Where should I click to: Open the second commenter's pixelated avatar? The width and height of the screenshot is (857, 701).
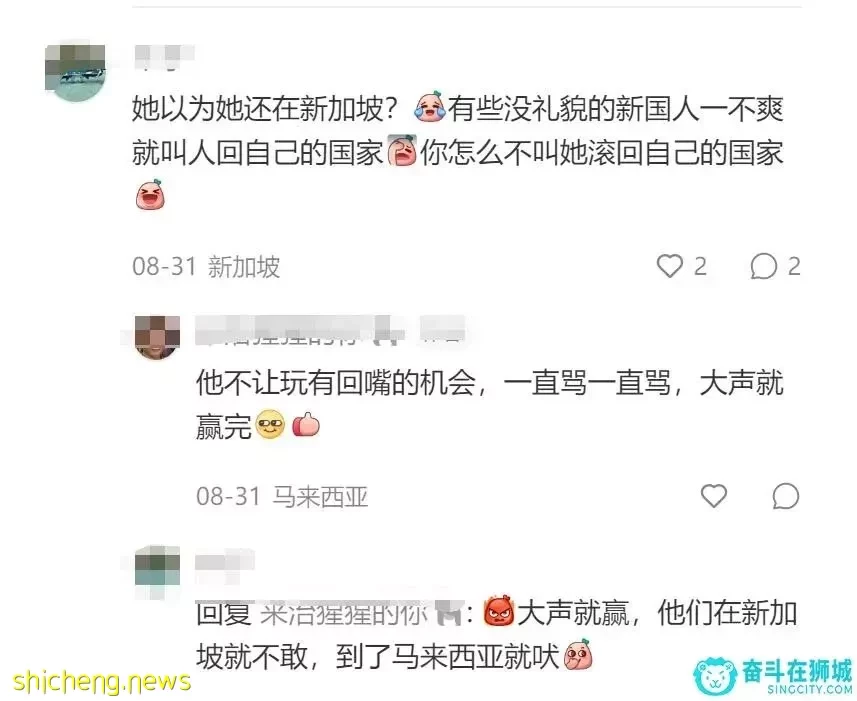157,337
